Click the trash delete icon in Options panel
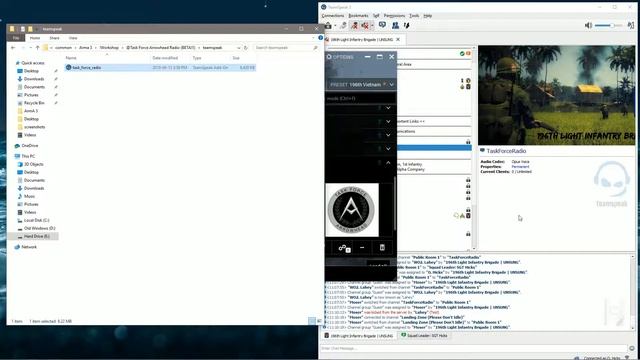 382,248
